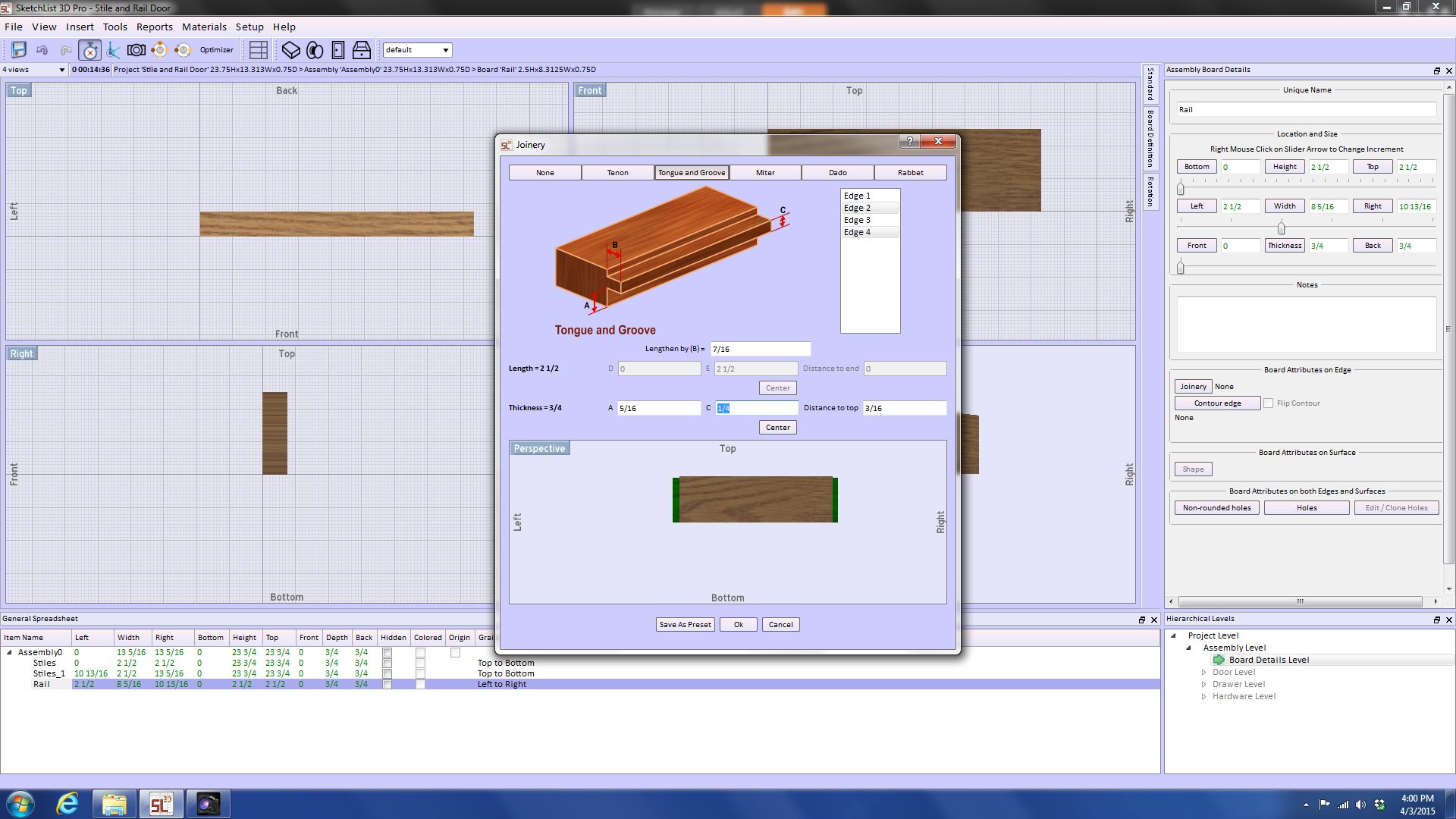Toggle Colored checkbox for Assembly0 row

420,652
